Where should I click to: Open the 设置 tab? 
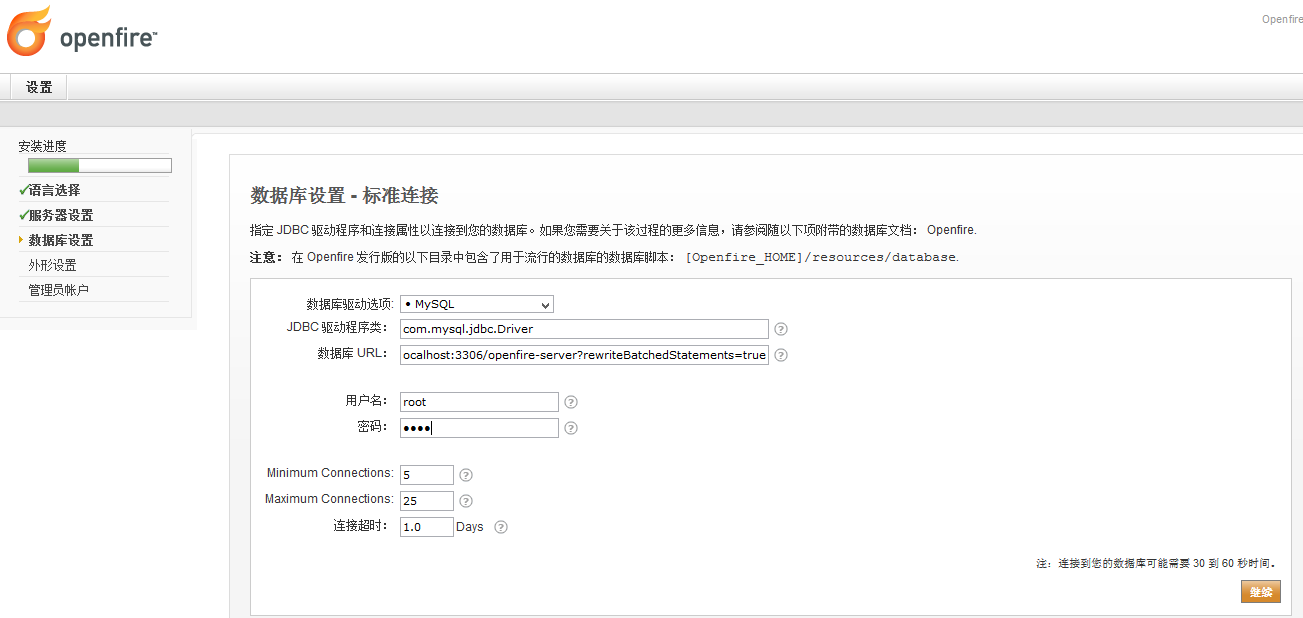[x=39, y=87]
